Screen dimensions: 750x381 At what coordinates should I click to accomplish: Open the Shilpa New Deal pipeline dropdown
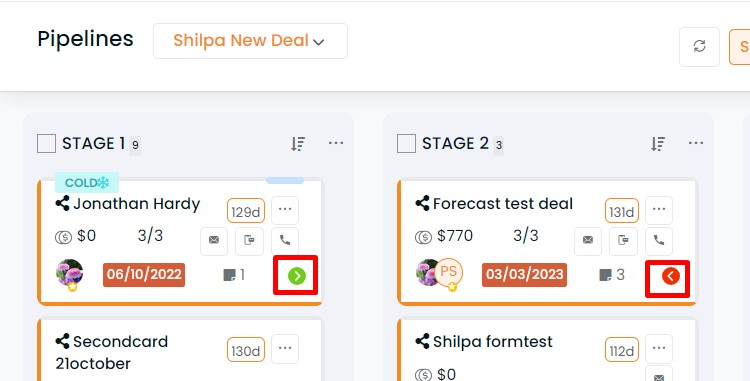tap(250, 41)
